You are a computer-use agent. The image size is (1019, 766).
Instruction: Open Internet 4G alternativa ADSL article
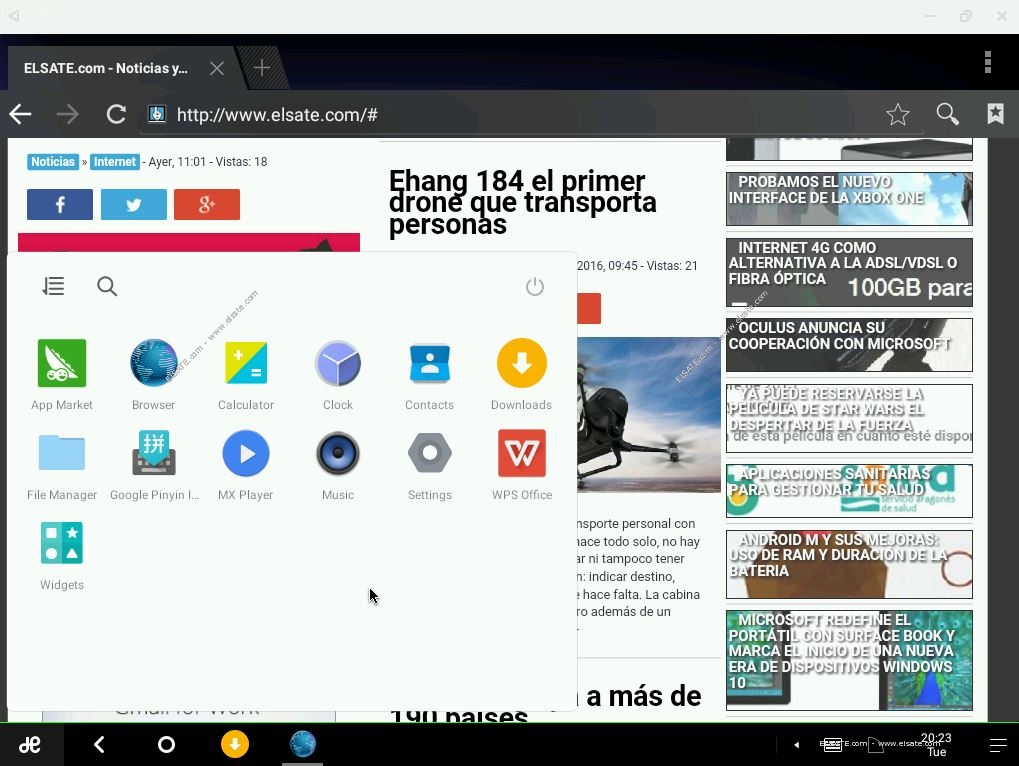coord(849,272)
